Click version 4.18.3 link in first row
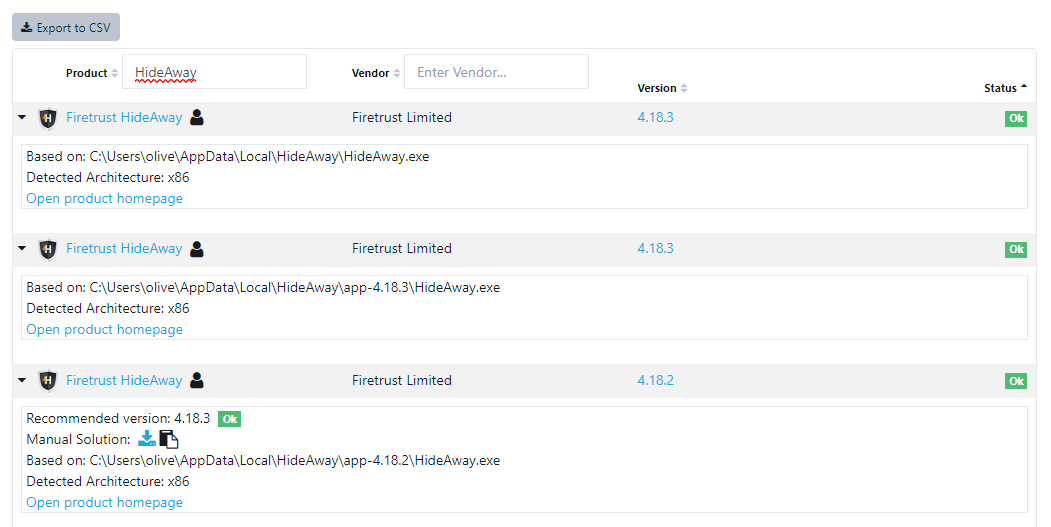The image size is (1051, 527). click(x=656, y=117)
